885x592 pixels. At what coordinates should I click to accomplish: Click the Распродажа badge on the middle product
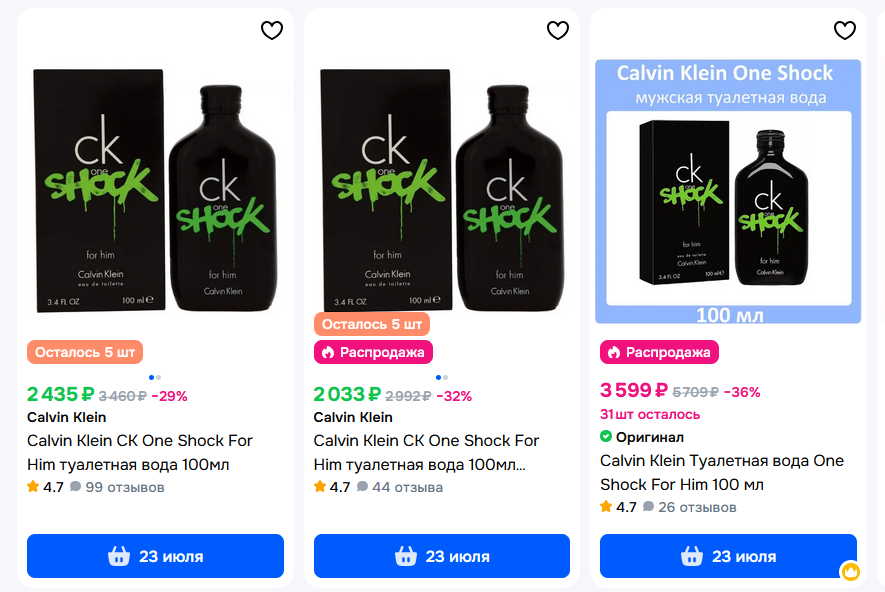(x=371, y=352)
